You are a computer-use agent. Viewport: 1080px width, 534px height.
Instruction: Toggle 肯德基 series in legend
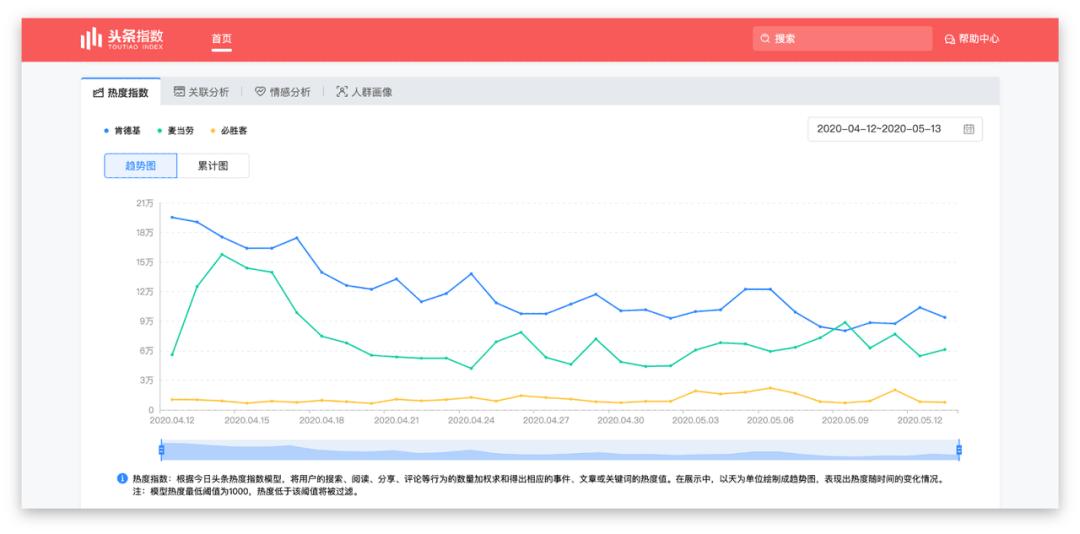click(x=122, y=130)
